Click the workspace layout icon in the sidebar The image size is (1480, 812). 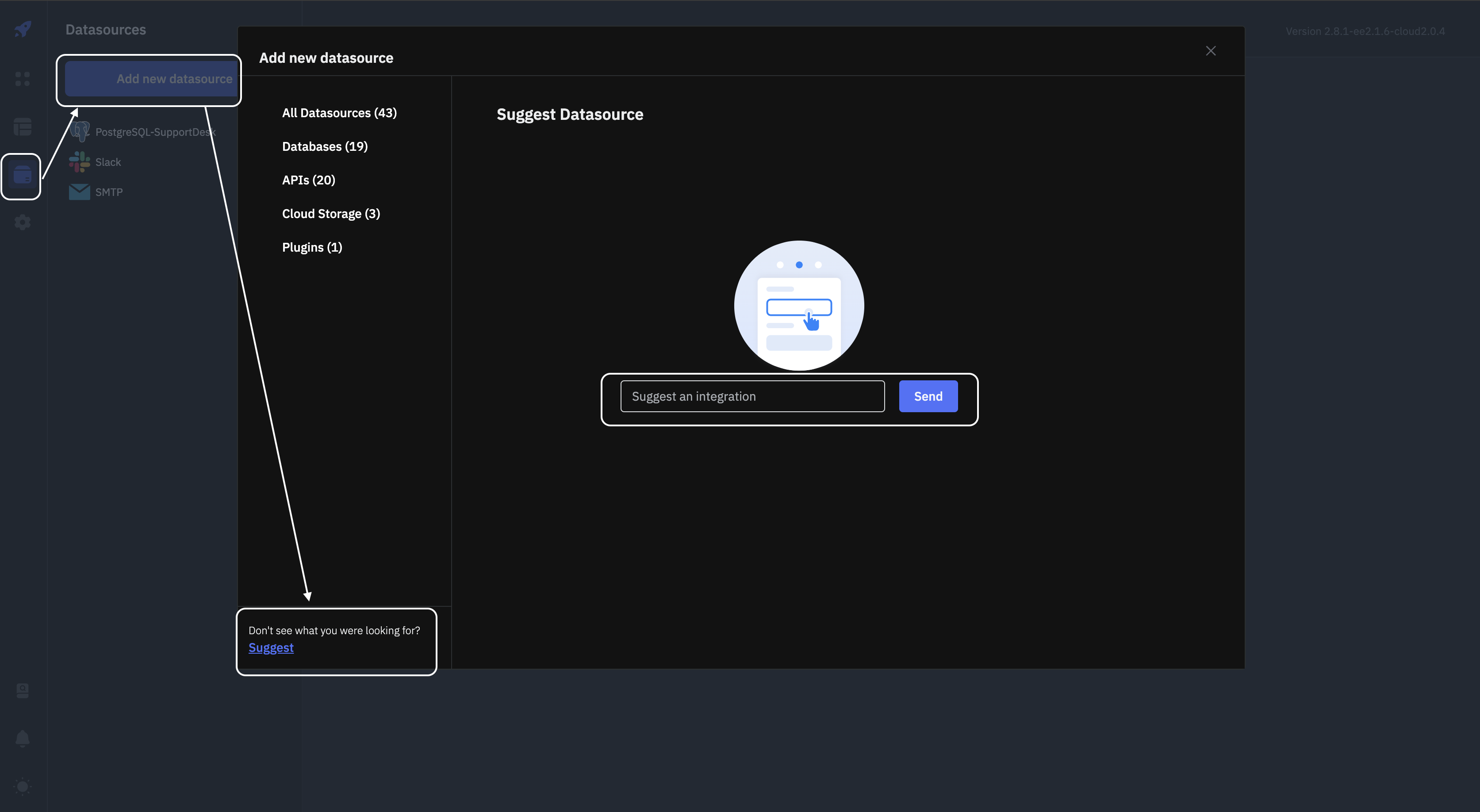point(22,126)
